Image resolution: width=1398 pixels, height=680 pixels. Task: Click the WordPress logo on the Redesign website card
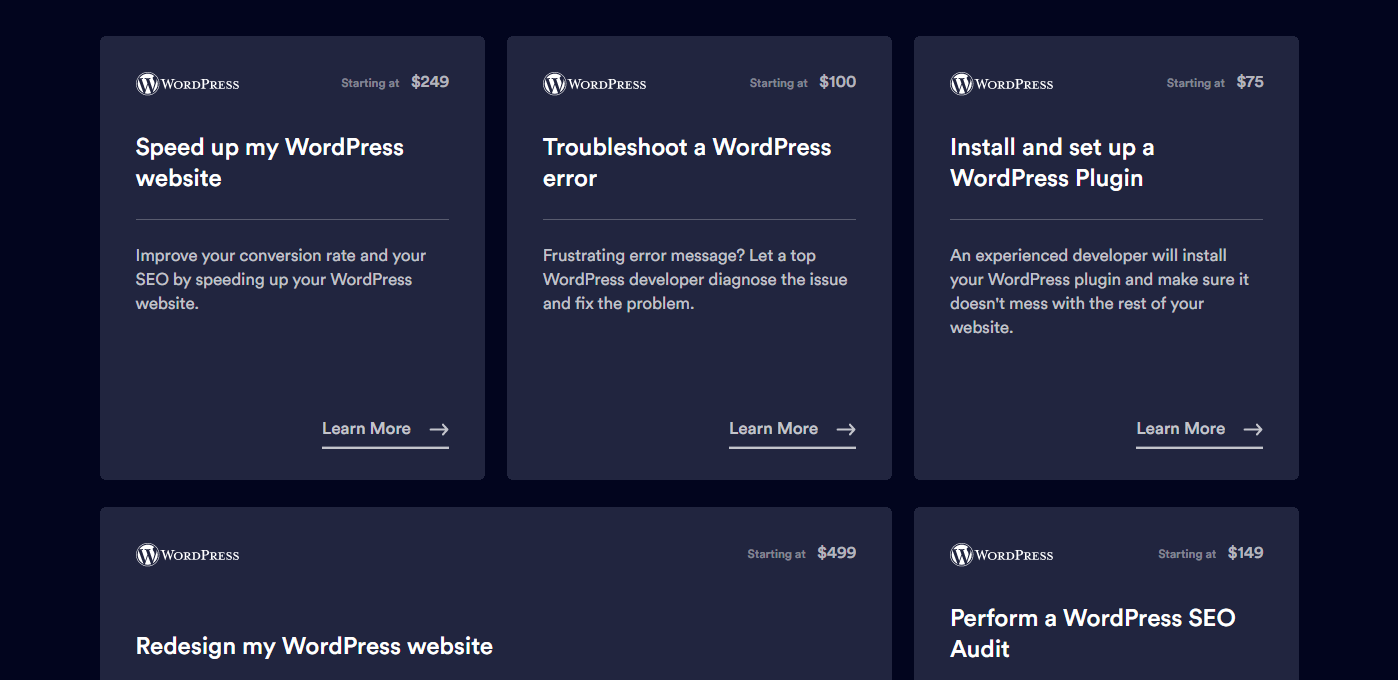188,555
